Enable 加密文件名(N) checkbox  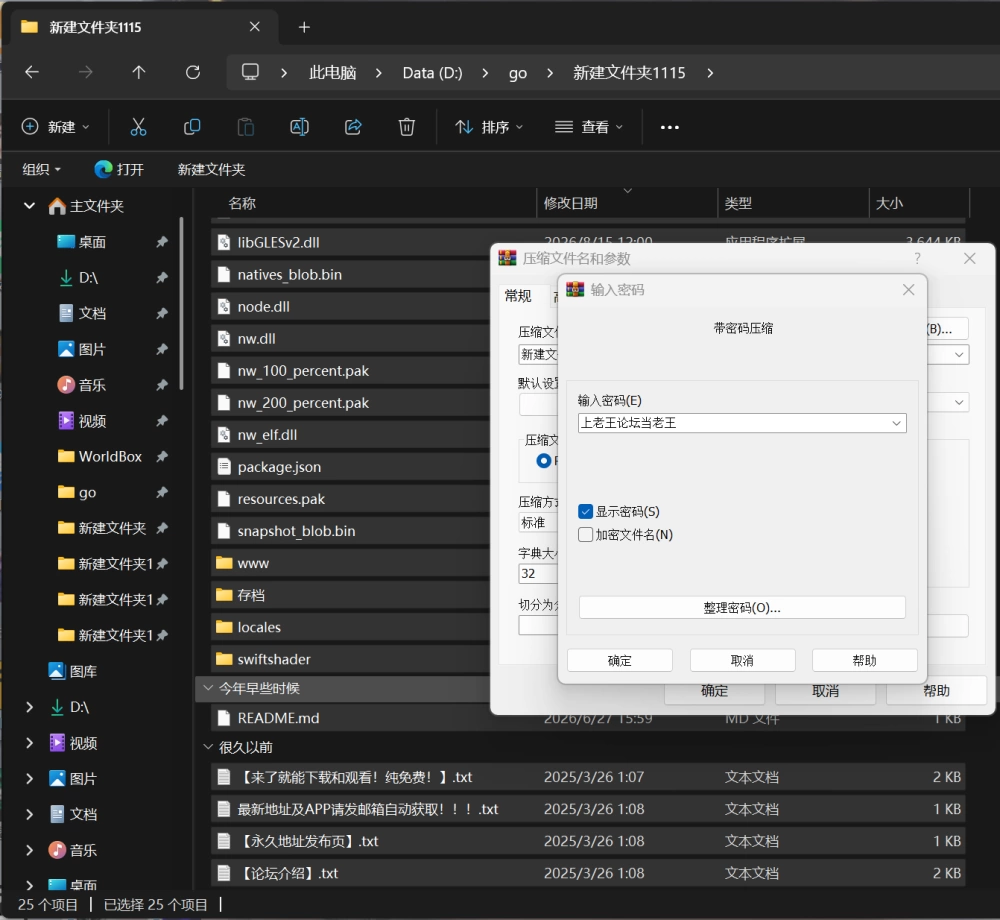pos(585,534)
